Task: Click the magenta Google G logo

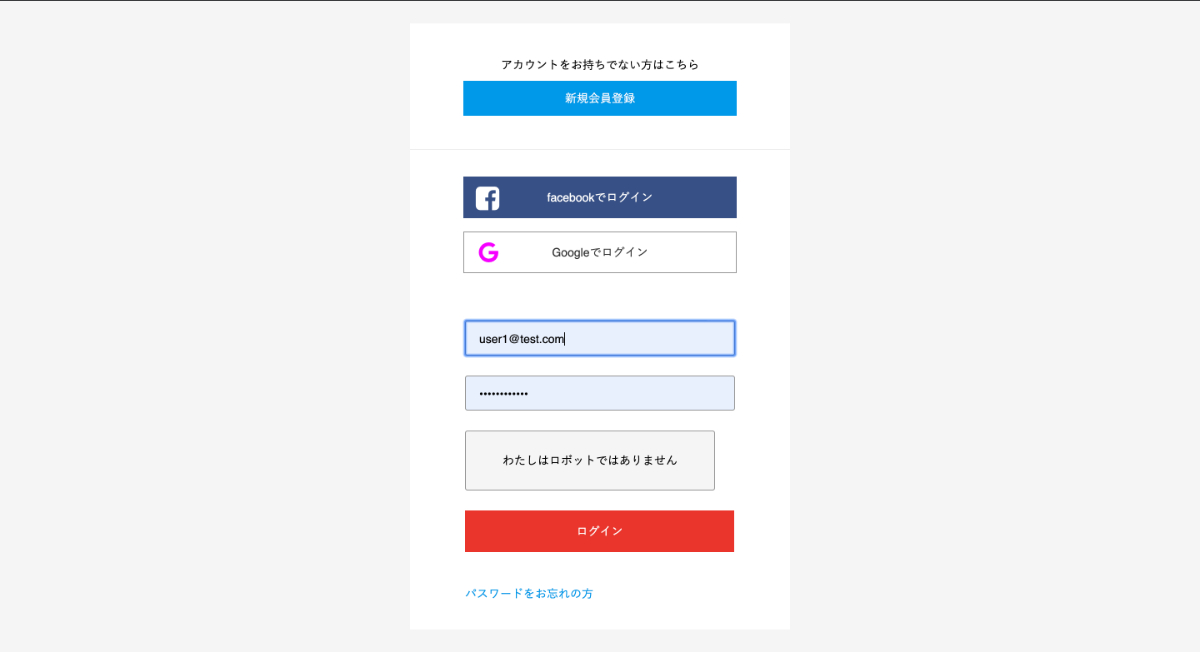Action: tap(488, 252)
